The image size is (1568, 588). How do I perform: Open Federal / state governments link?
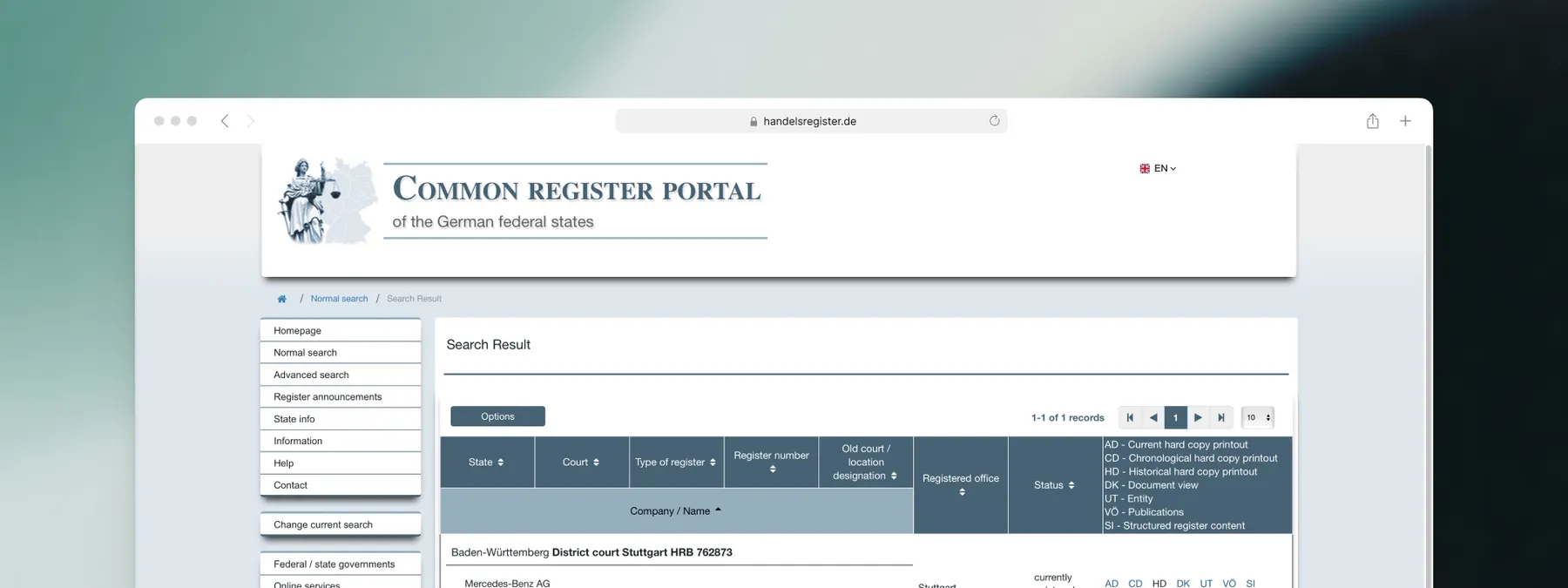click(341, 564)
